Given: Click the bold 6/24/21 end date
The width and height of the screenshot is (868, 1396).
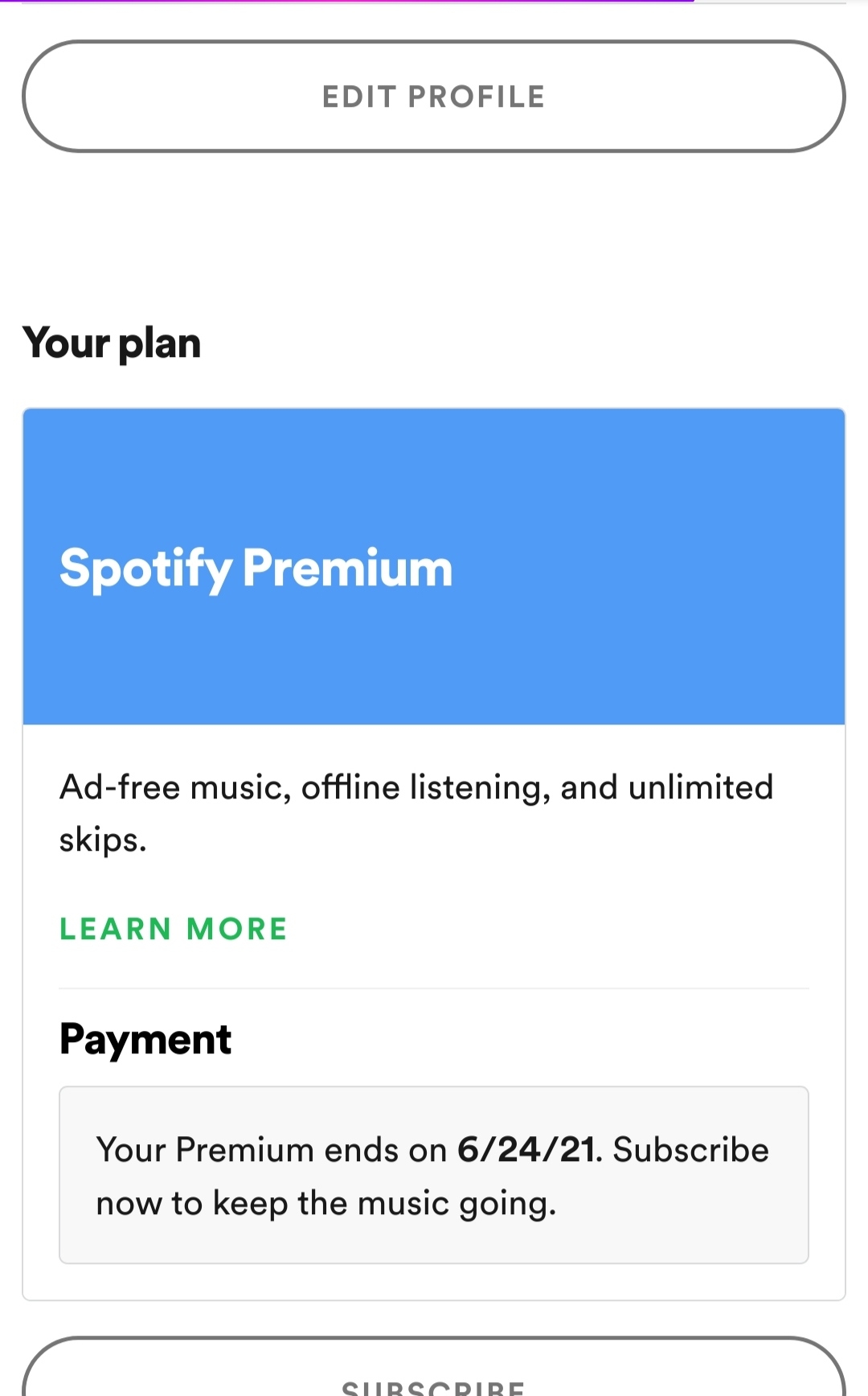Looking at the screenshot, I should (x=526, y=1150).
